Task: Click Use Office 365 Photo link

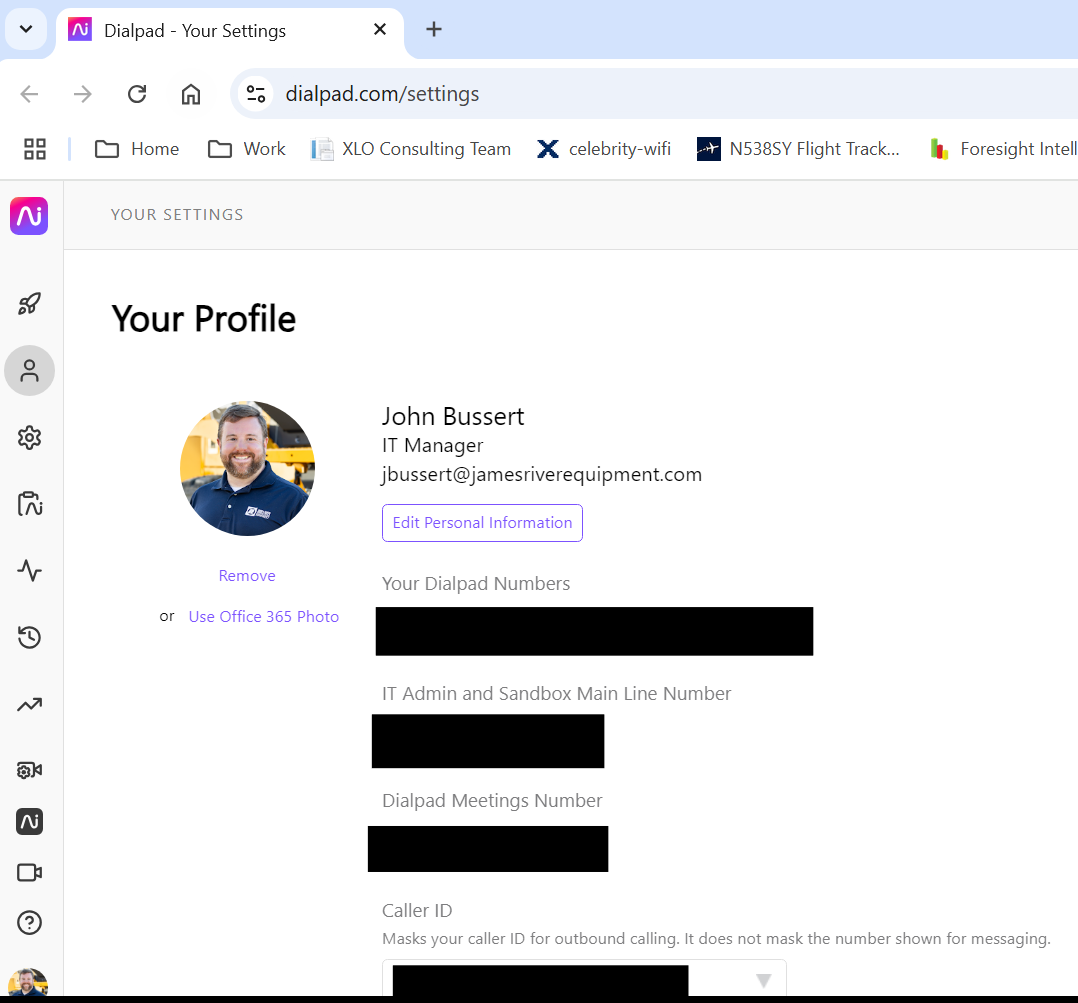Action: coord(263,617)
